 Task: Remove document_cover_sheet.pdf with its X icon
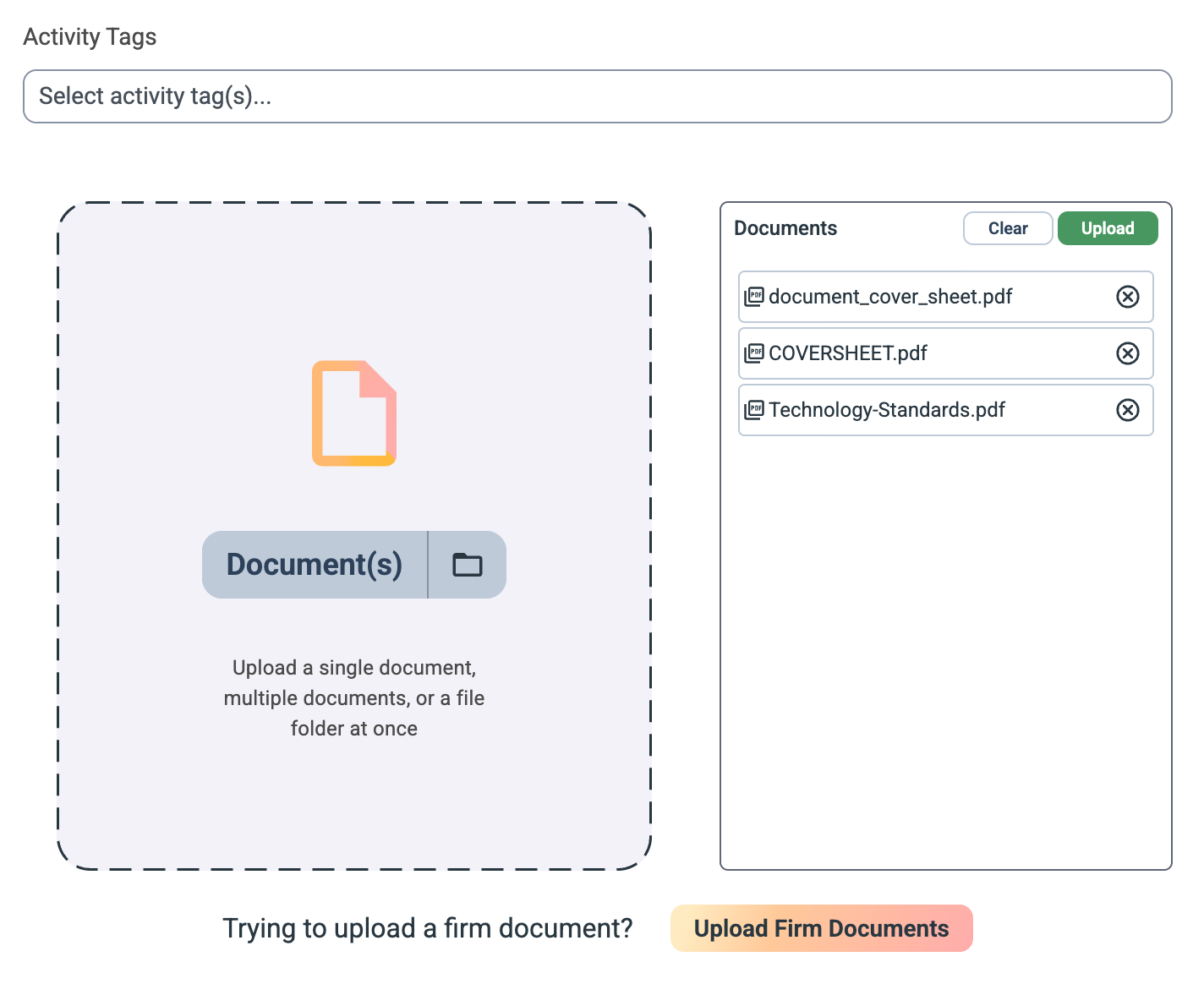[1128, 297]
